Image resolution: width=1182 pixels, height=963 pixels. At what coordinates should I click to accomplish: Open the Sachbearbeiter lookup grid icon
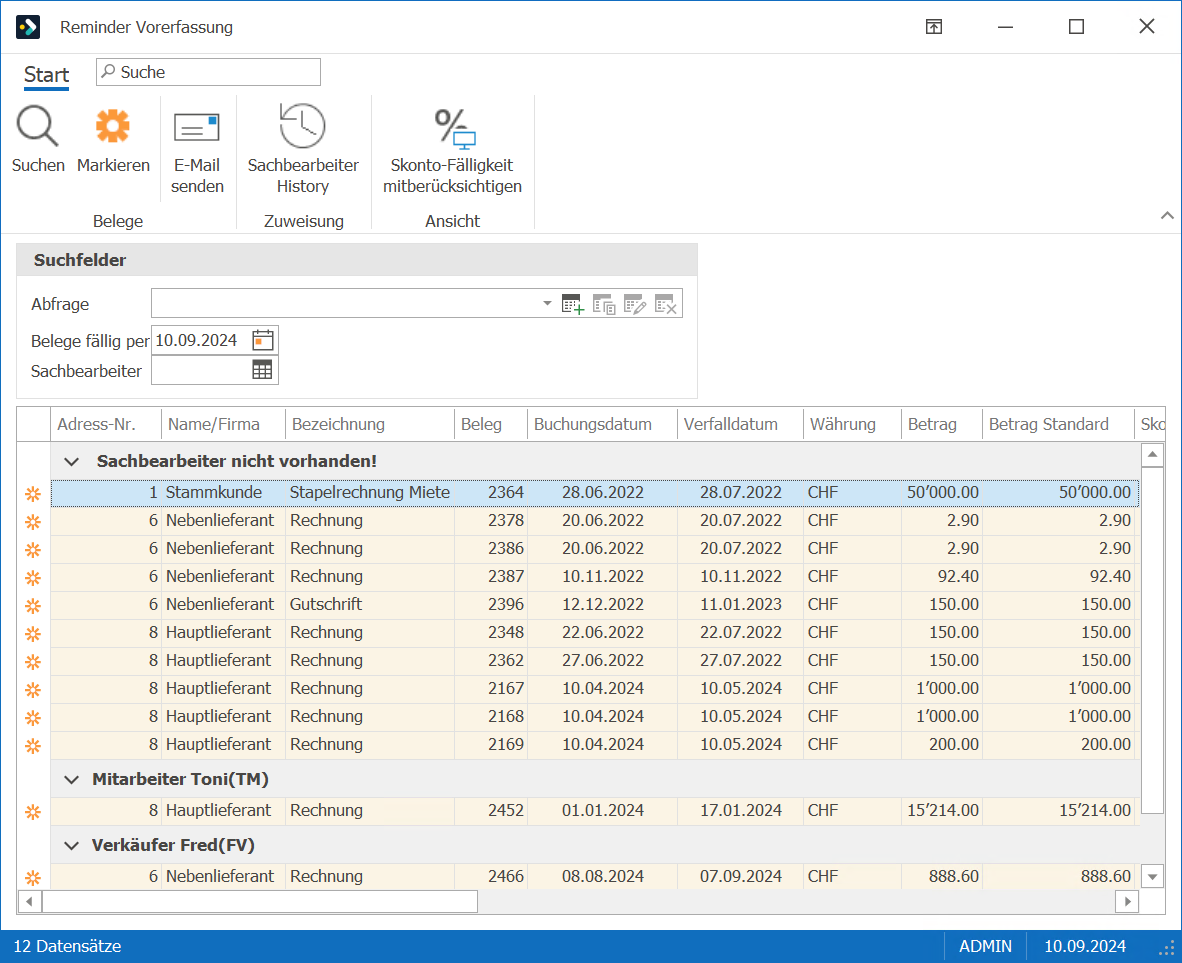pos(262,370)
